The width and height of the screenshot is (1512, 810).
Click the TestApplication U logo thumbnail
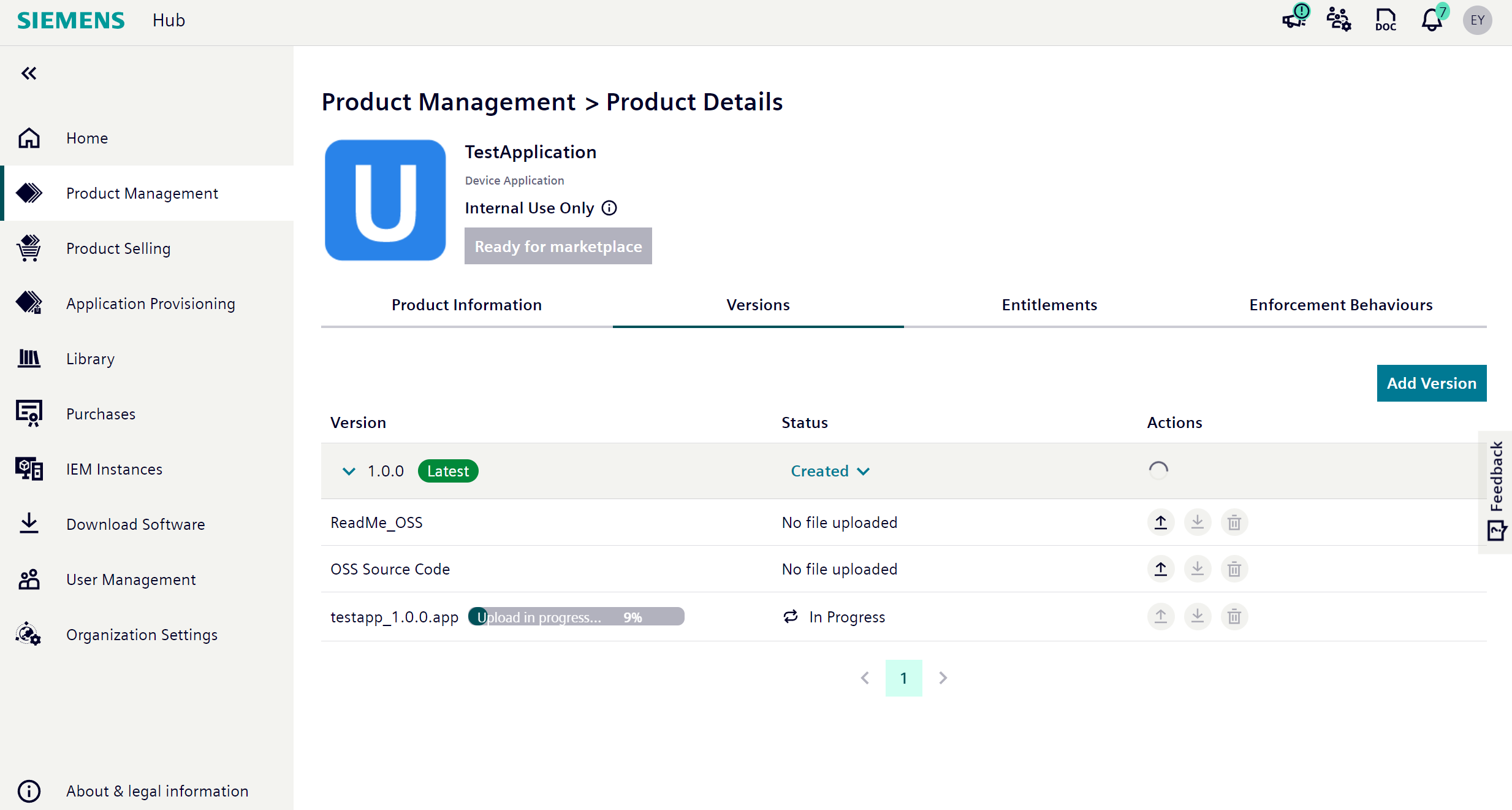tap(386, 200)
